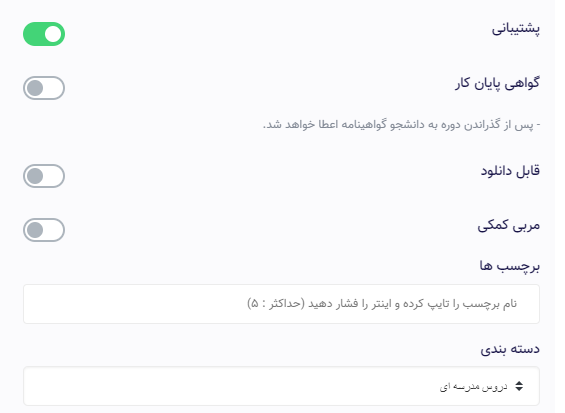Enable the مربی کمکی assistant instructor toggle
This screenshot has width=565, height=413.
(44, 230)
